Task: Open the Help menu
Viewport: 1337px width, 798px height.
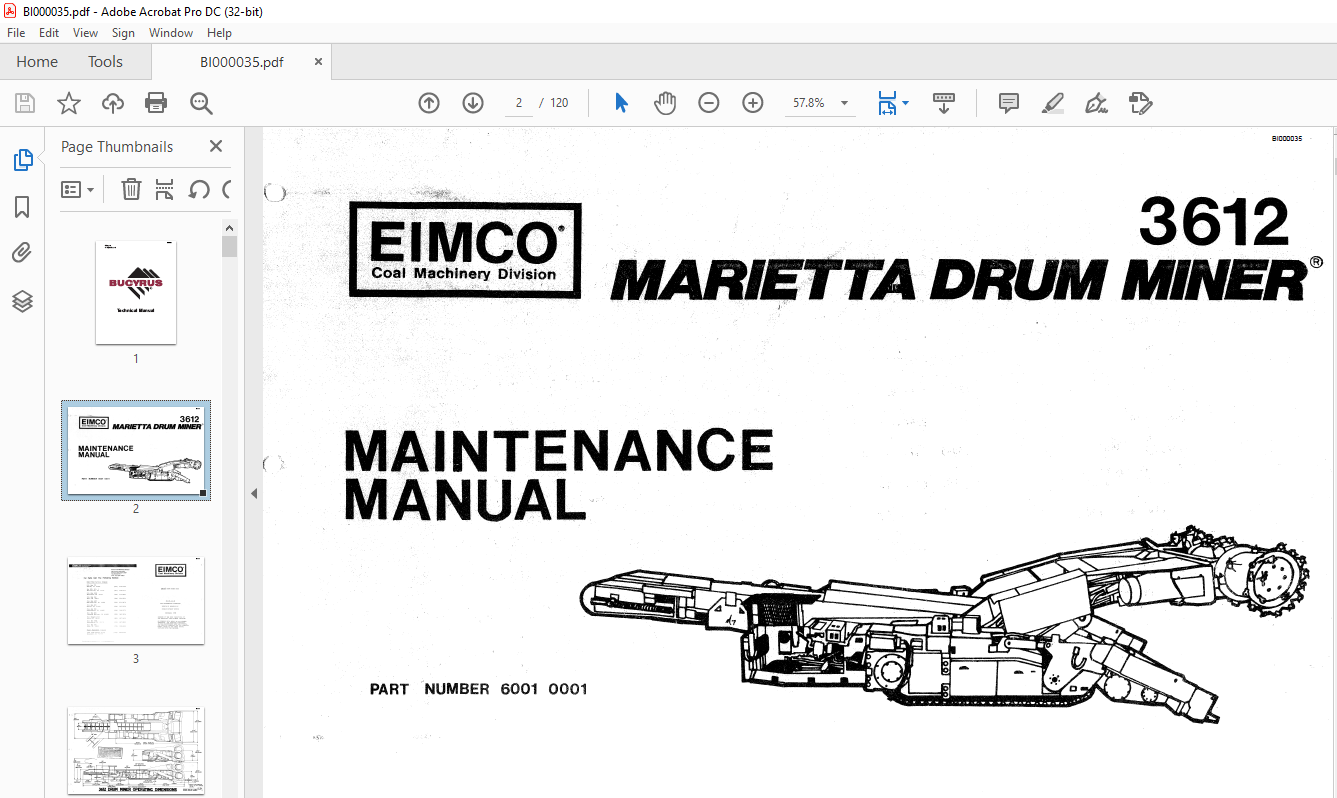Action: click(x=219, y=33)
